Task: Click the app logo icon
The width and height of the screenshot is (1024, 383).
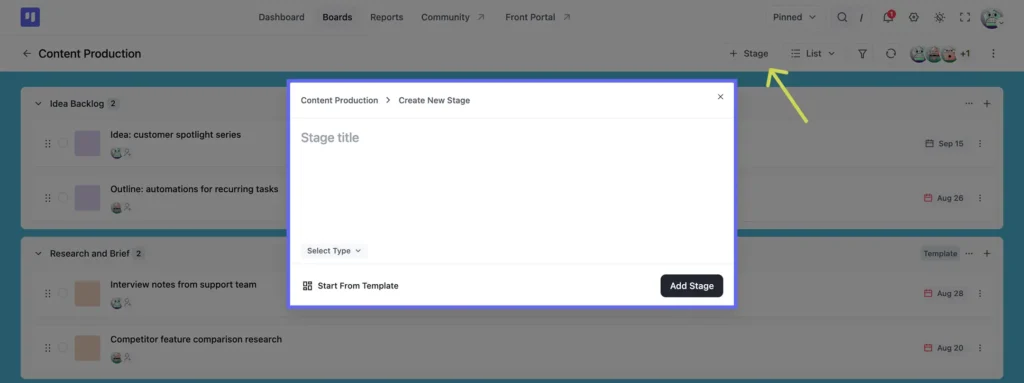Action: (30, 17)
